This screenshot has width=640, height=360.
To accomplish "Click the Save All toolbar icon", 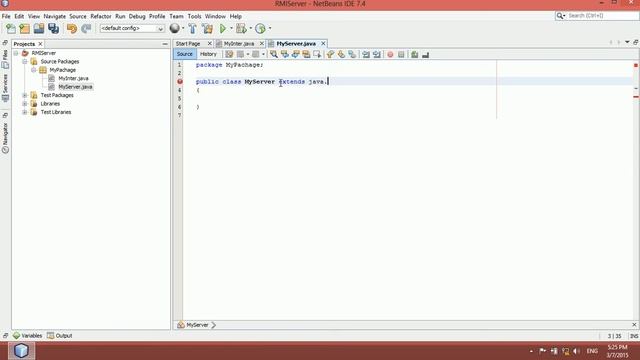I will tap(53, 29).
